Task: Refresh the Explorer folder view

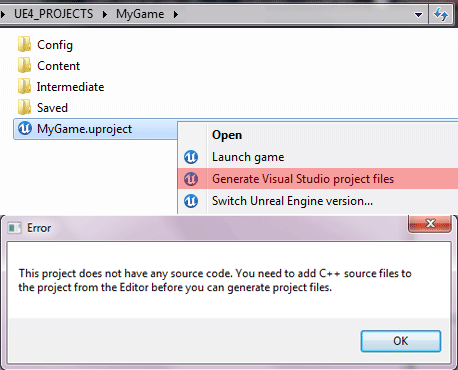Action: 441,14
